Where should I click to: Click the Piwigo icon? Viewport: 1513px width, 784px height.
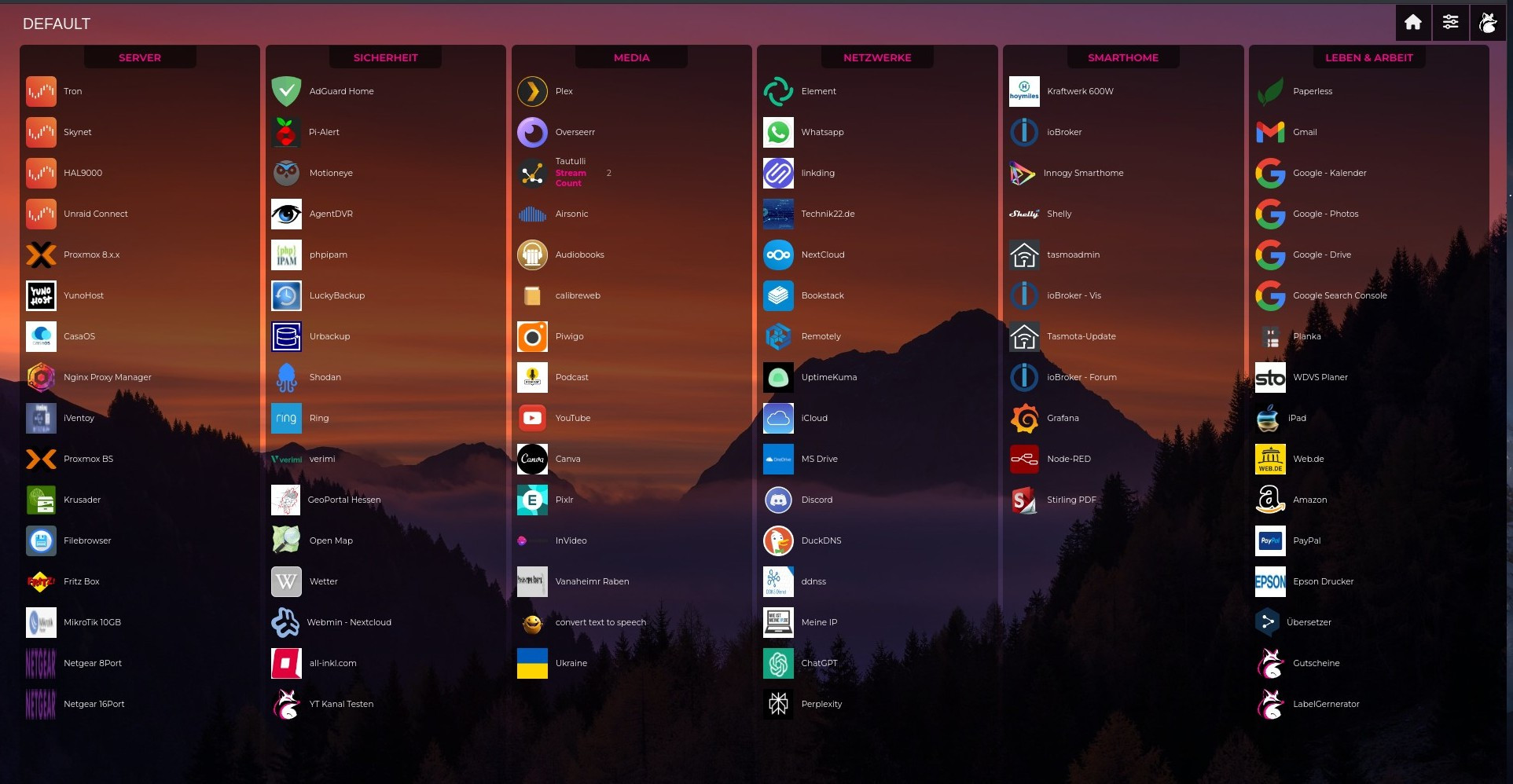pyautogui.click(x=532, y=336)
